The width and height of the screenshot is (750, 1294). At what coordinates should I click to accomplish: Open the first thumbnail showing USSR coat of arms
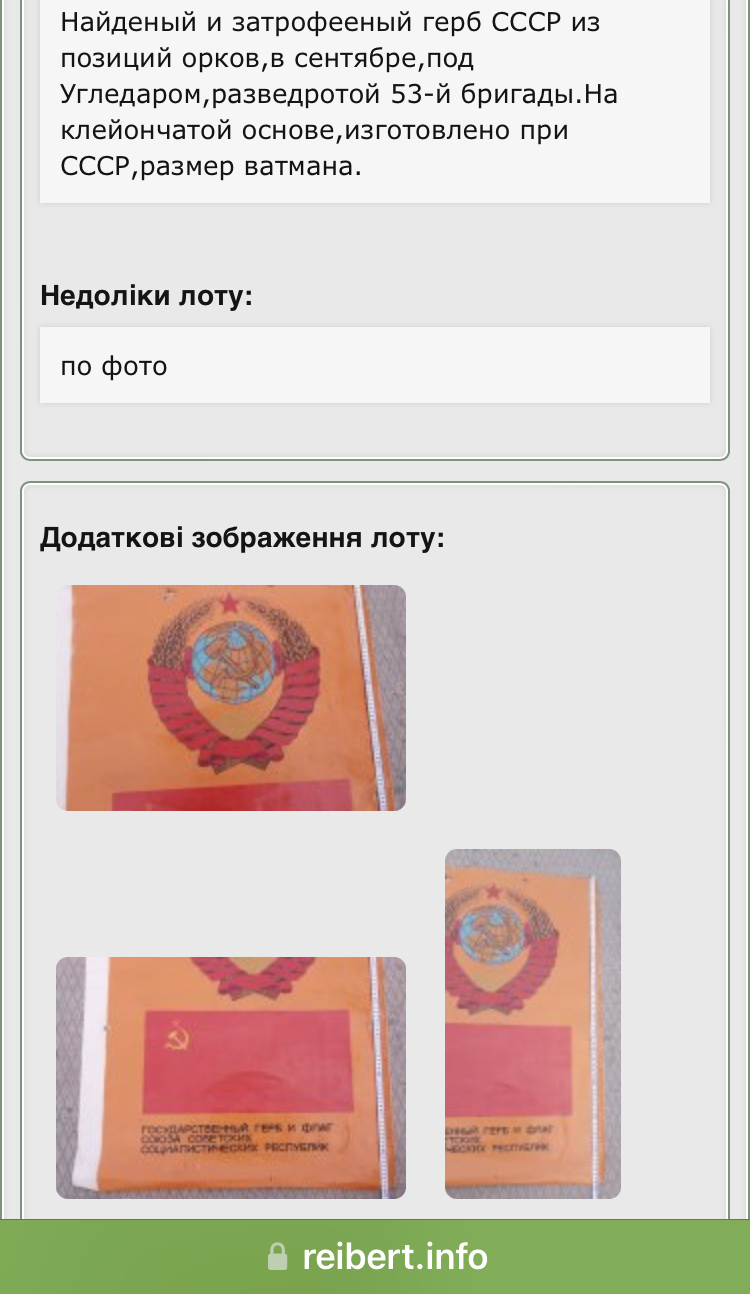click(x=231, y=698)
